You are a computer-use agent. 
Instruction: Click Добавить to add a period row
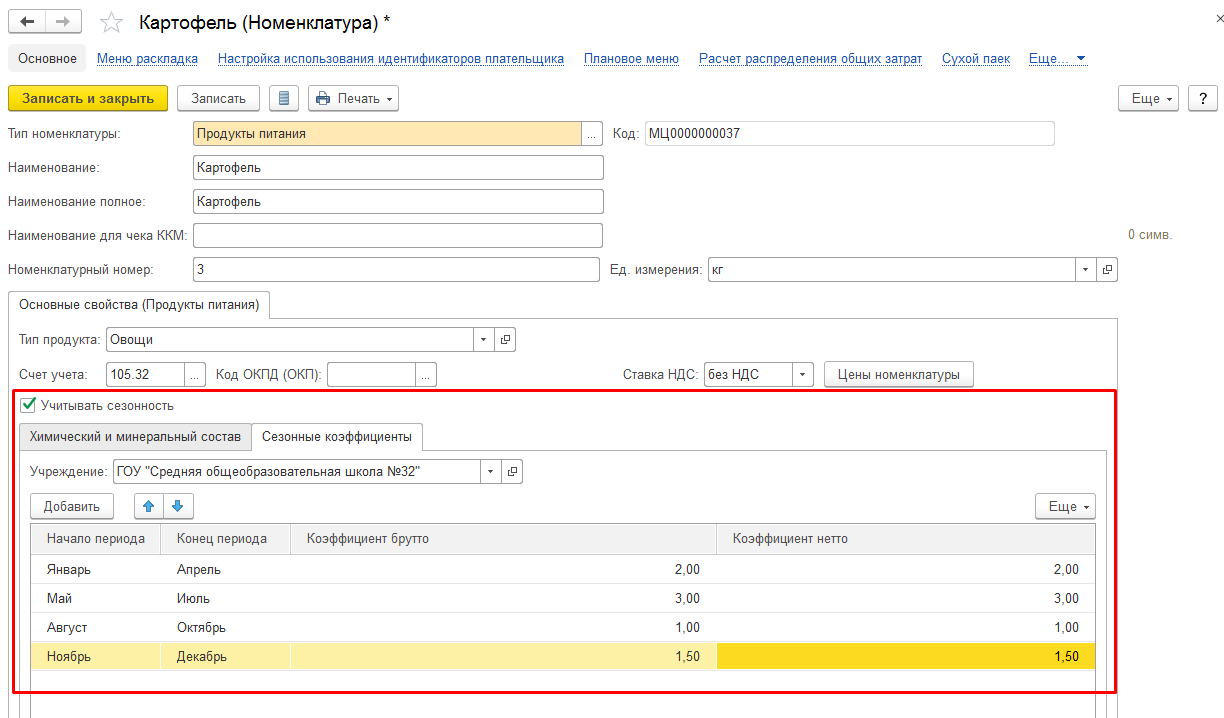[x=72, y=506]
